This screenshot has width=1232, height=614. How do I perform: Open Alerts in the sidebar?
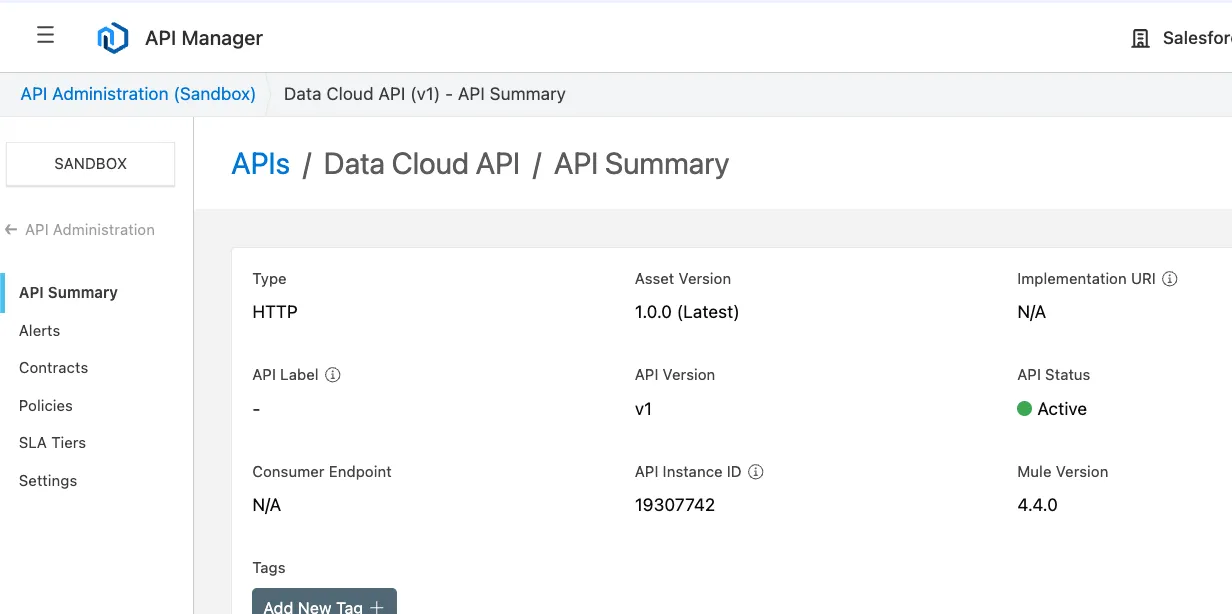tap(40, 331)
